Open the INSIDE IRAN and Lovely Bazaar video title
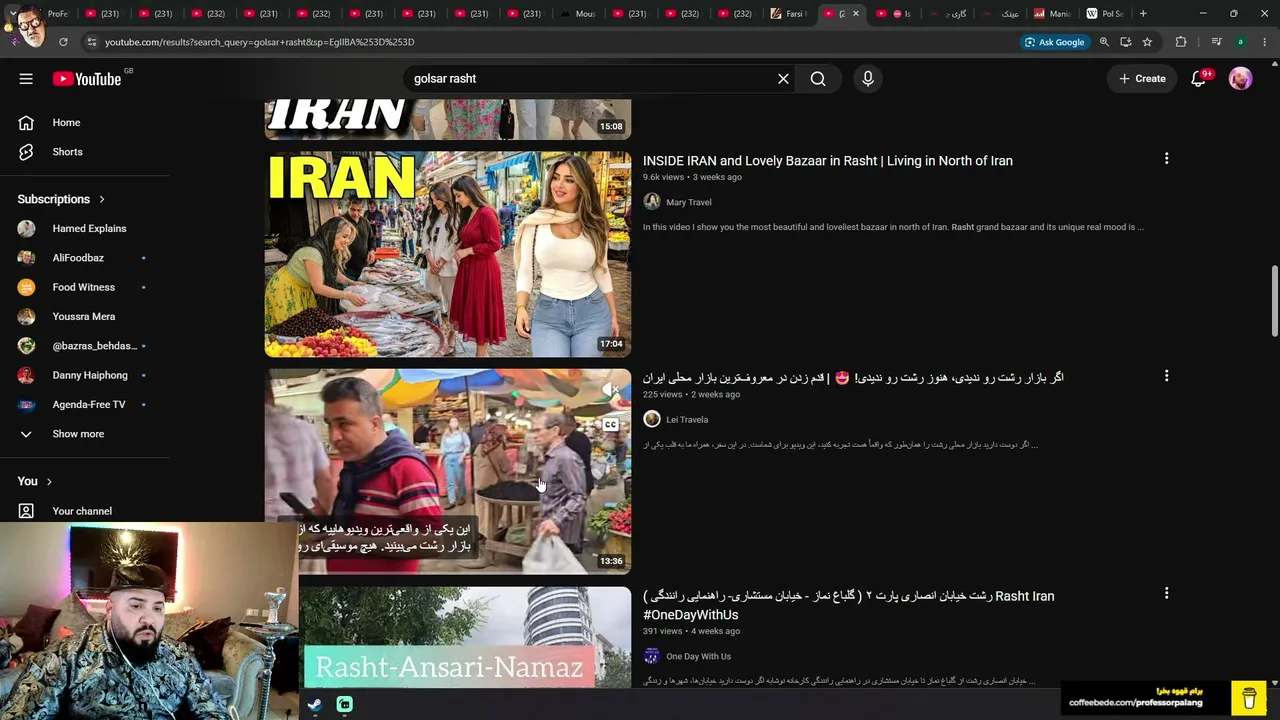This screenshot has height=720, width=1280. point(828,161)
